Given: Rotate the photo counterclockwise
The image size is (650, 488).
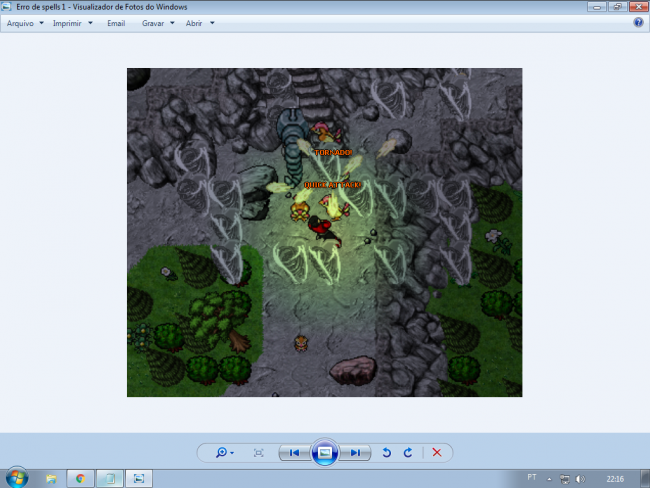Looking at the screenshot, I should (x=387, y=453).
